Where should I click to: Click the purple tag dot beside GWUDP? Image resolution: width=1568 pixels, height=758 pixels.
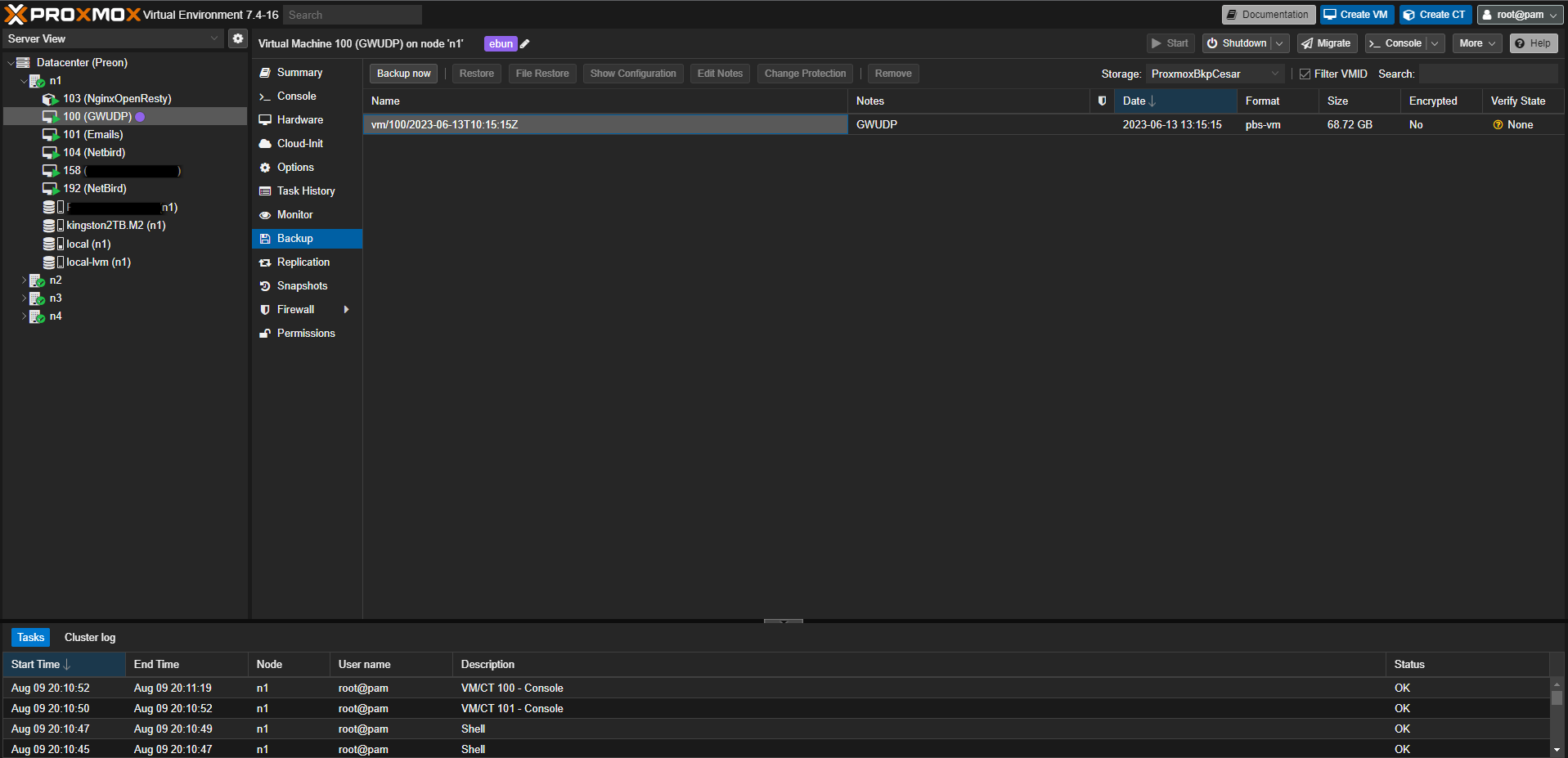coord(140,117)
